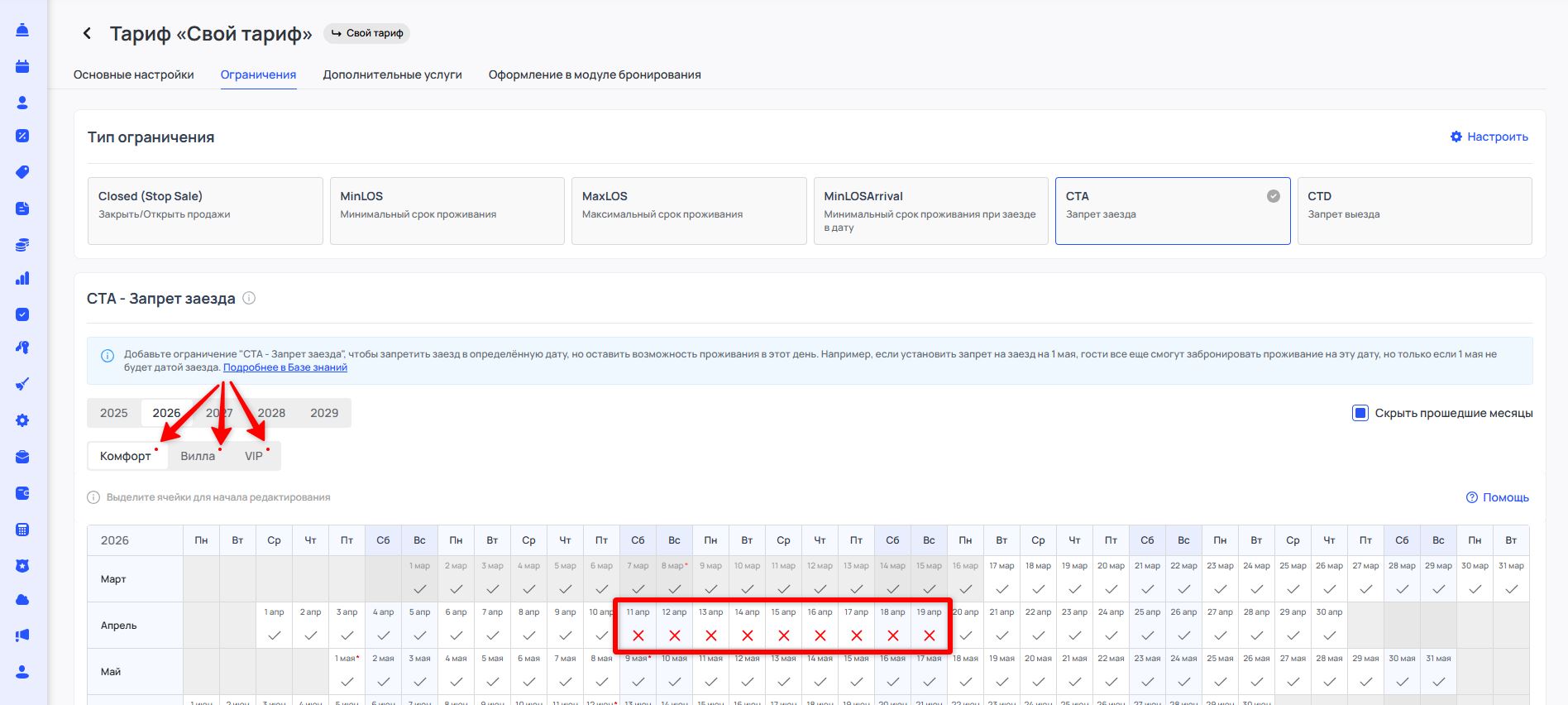Click the back arrow next to tariff title
The height and width of the screenshot is (705, 1568).
point(87,33)
